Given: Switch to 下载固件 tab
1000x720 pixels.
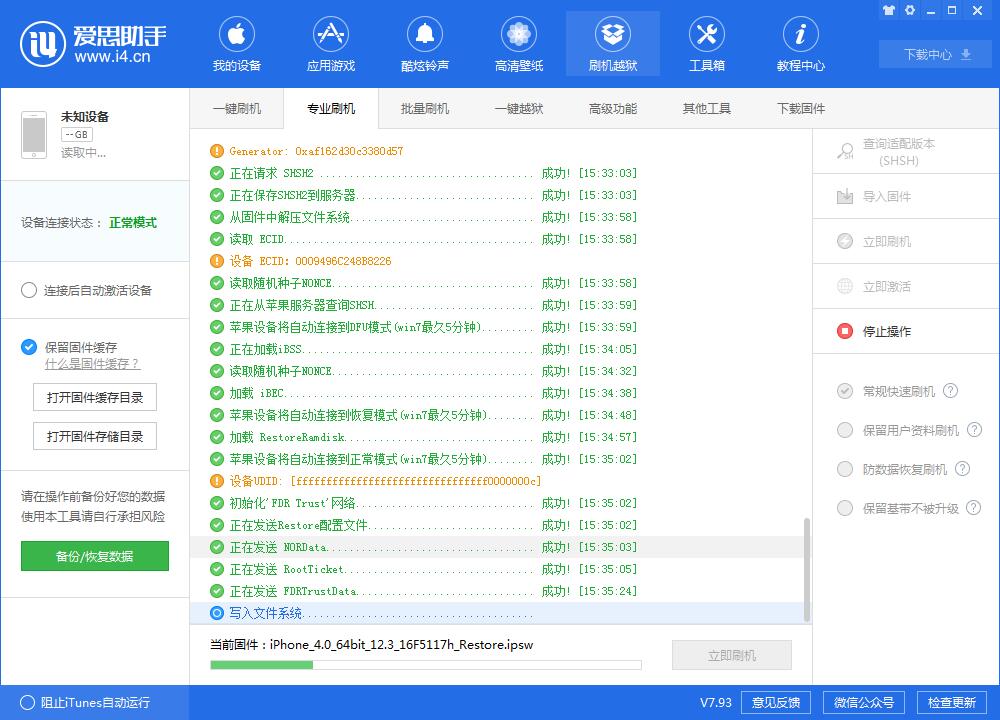Looking at the screenshot, I should coord(801,108).
